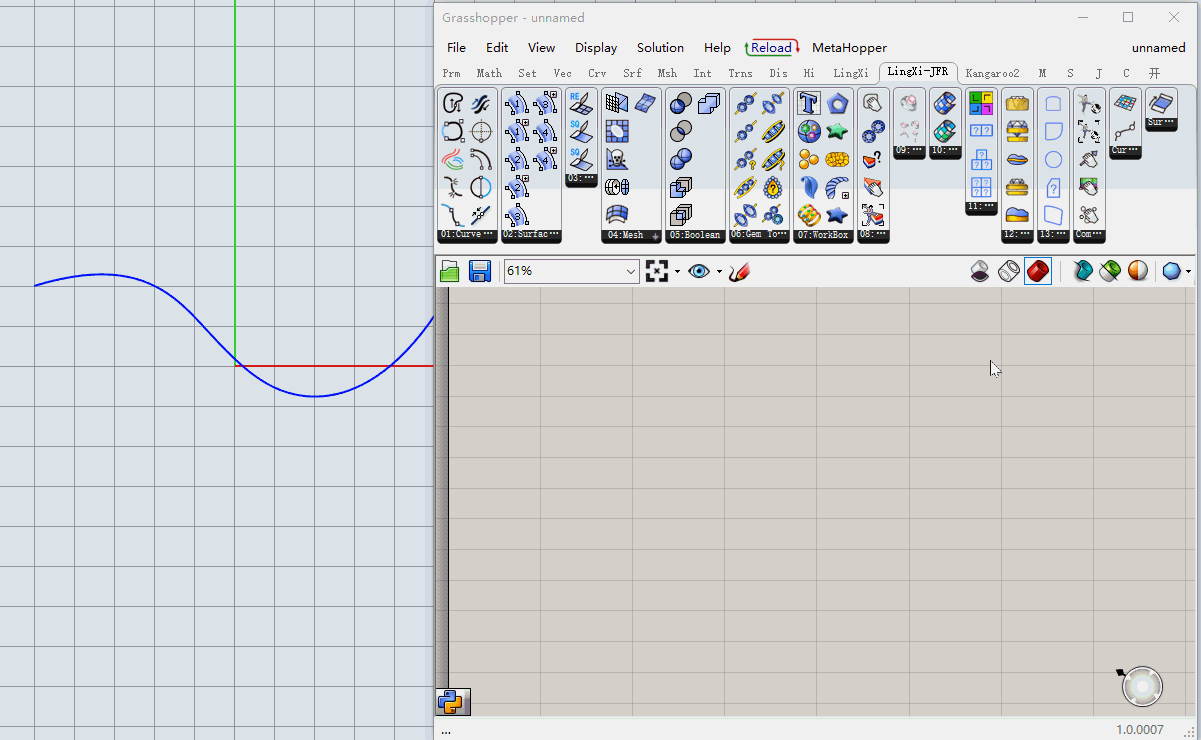Screen dimensions: 1201x740
Task: Toggle the orange sphere preview mesh icon
Action: click(1138, 271)
